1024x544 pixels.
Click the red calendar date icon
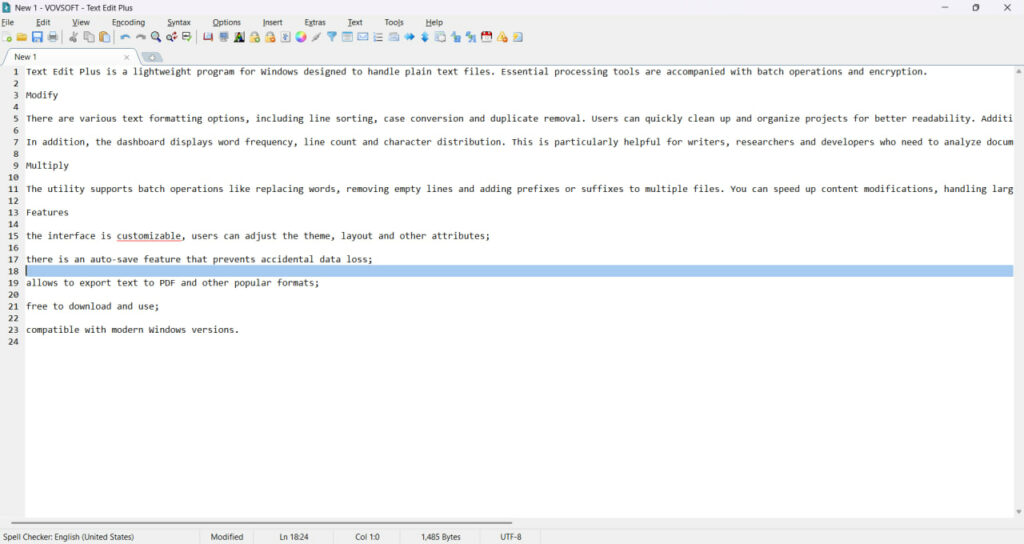click(x=487, y=37)
